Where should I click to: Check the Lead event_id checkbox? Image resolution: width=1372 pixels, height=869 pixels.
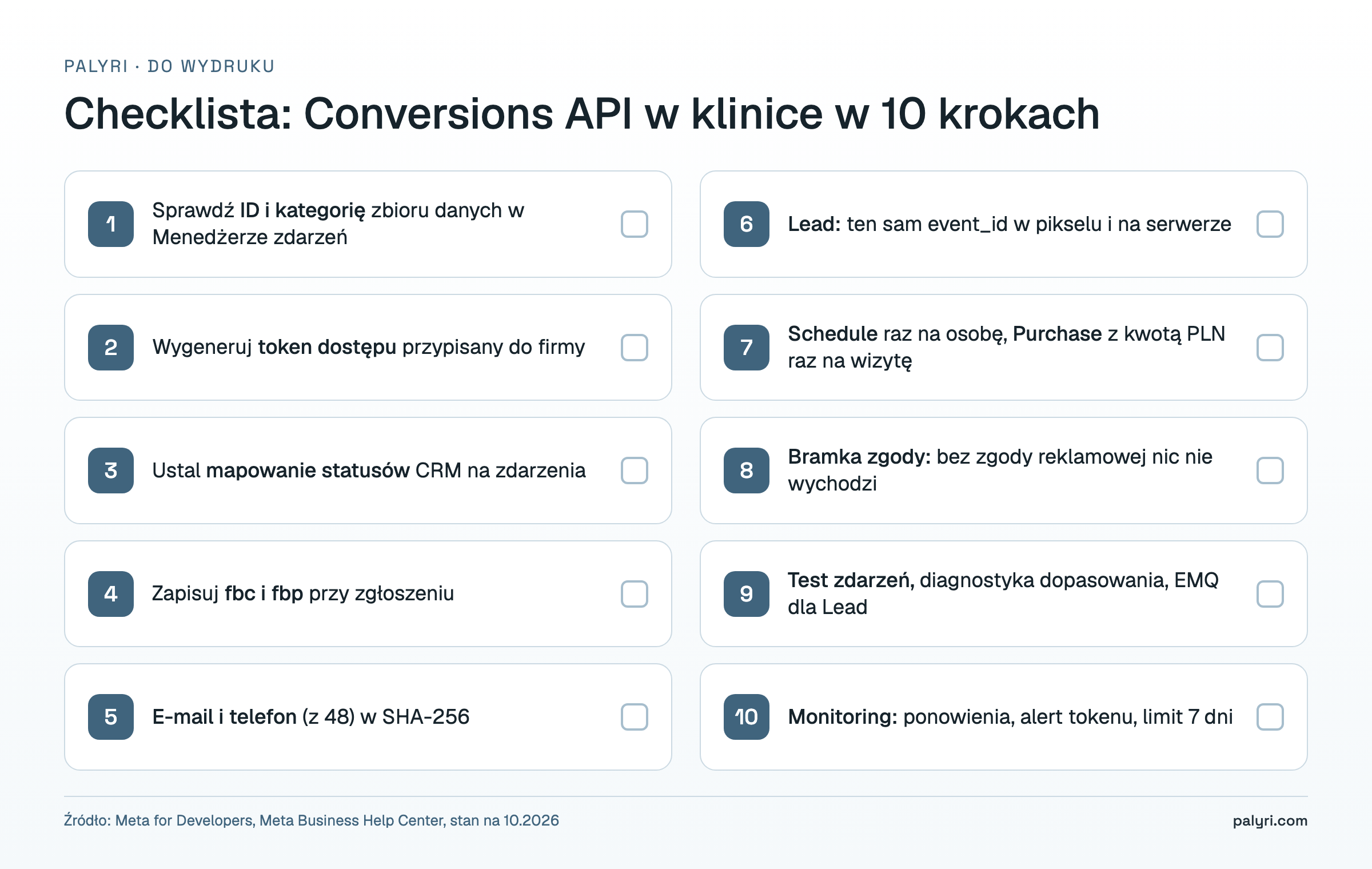[1270, 224]
